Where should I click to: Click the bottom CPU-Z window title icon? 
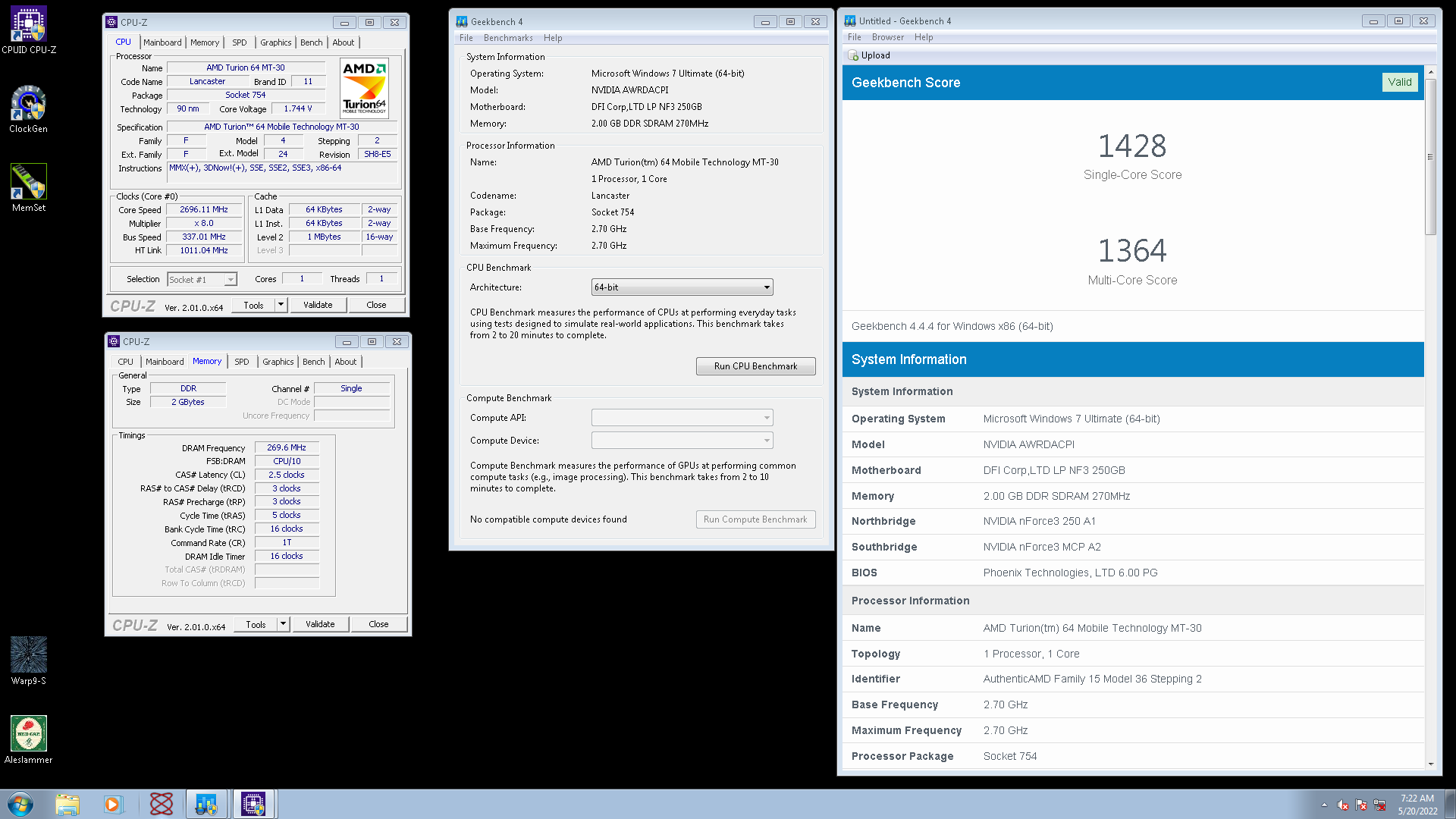point(114,341)
